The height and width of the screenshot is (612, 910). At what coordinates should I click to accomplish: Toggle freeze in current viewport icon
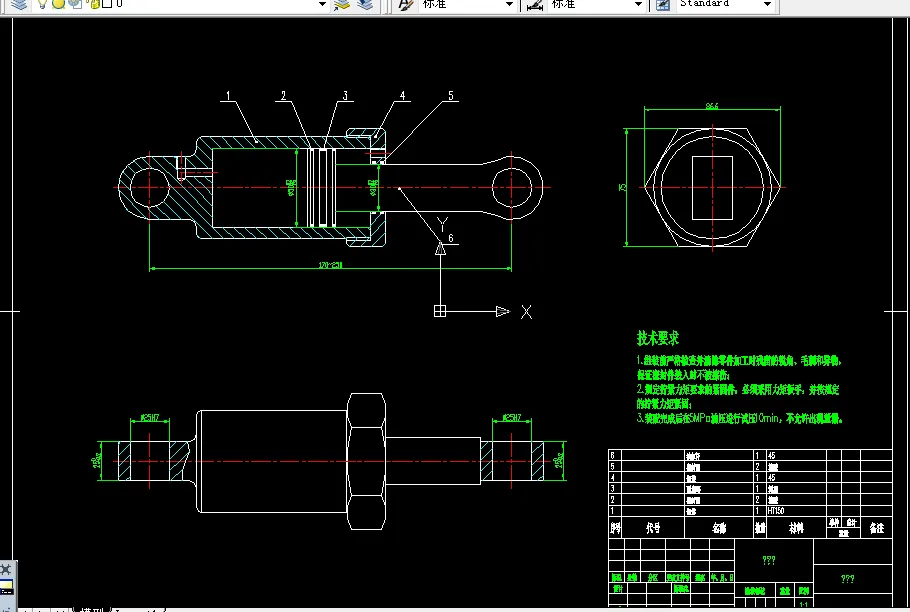75,4
